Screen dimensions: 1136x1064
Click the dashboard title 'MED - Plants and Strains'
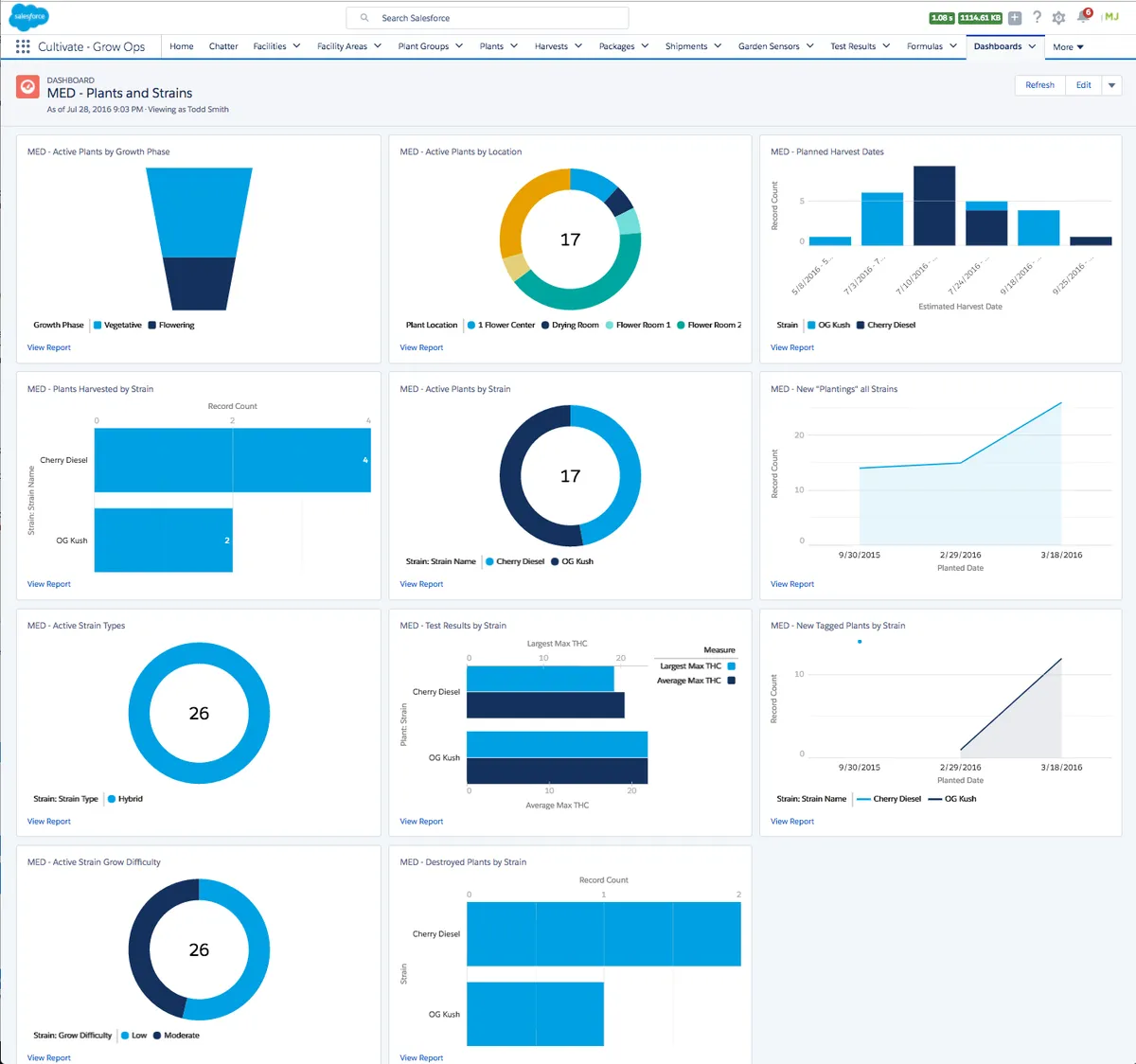pyautogui.click(x=119, y=93)
